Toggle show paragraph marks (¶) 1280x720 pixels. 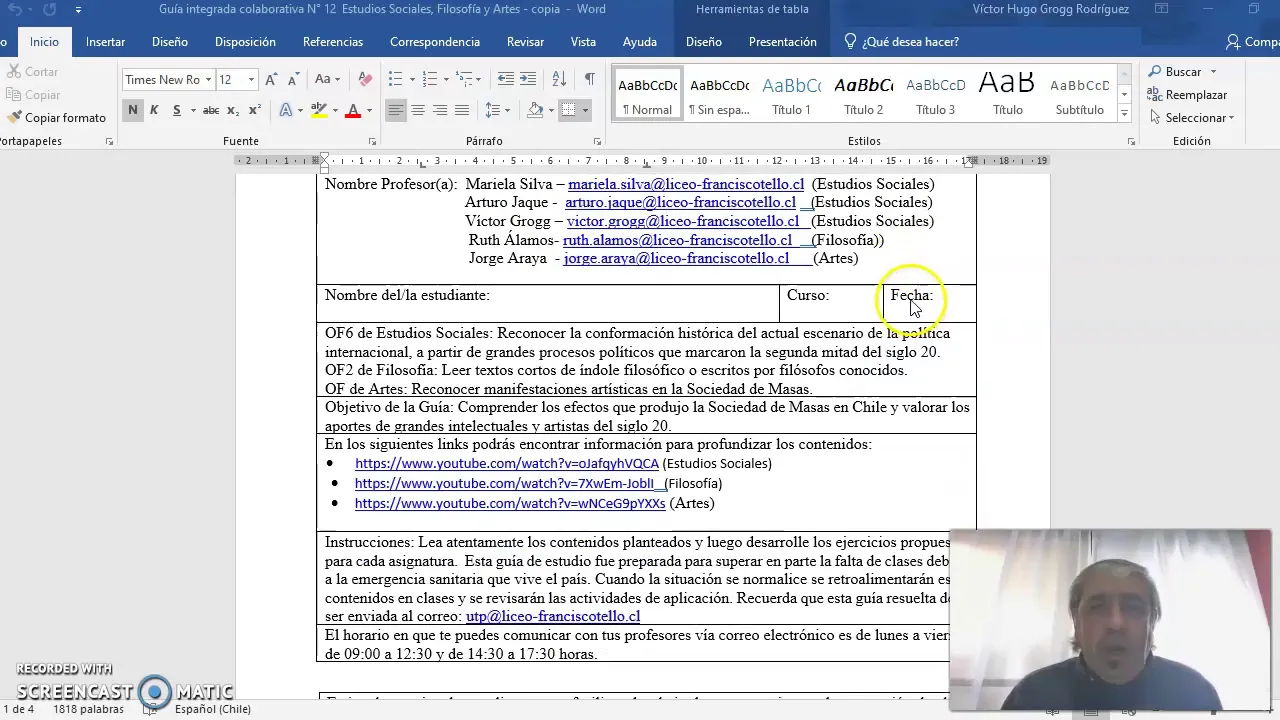(589, 79)
